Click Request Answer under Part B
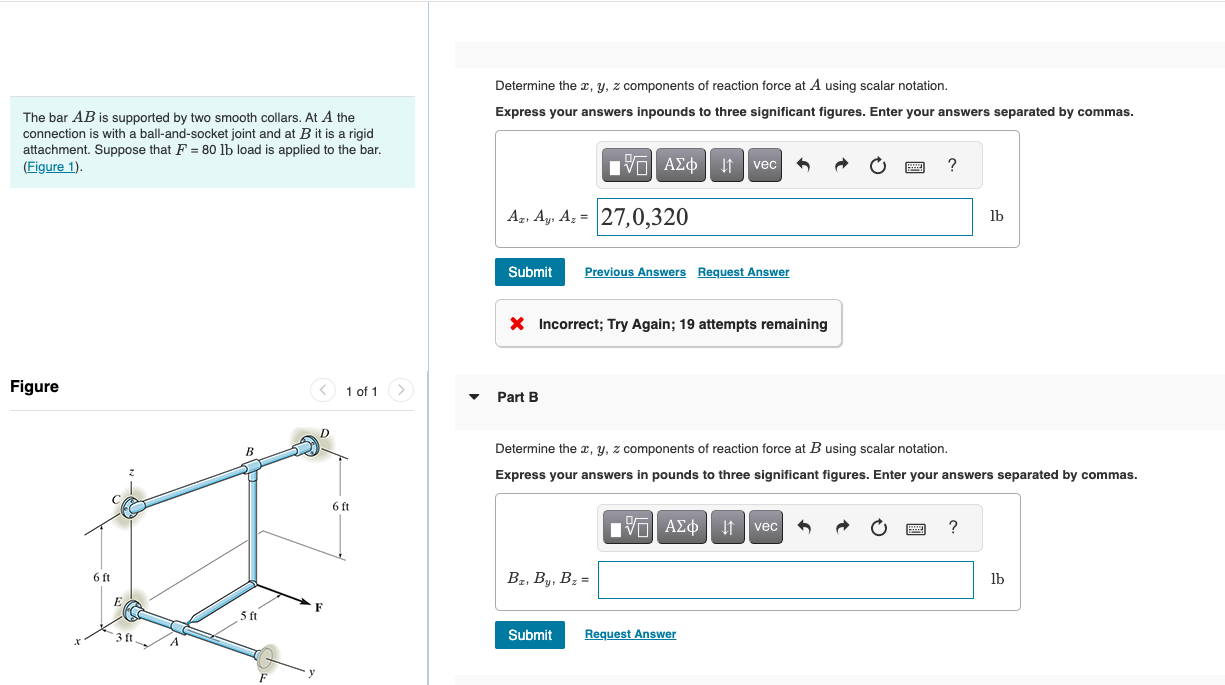Screen dimensions: 1225x685 [x=630, y=634]
